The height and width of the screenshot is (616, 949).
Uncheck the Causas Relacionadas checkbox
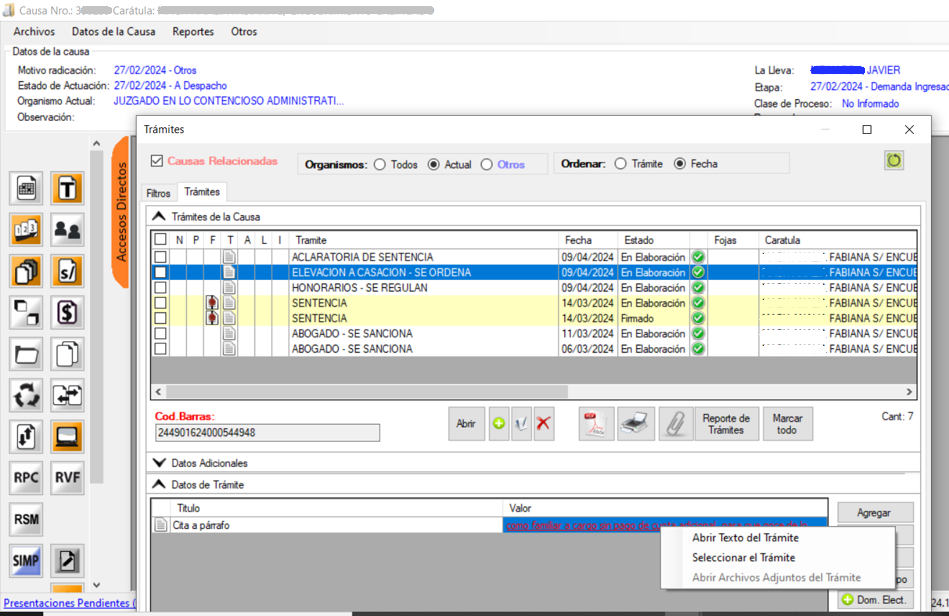click(156, 161)
